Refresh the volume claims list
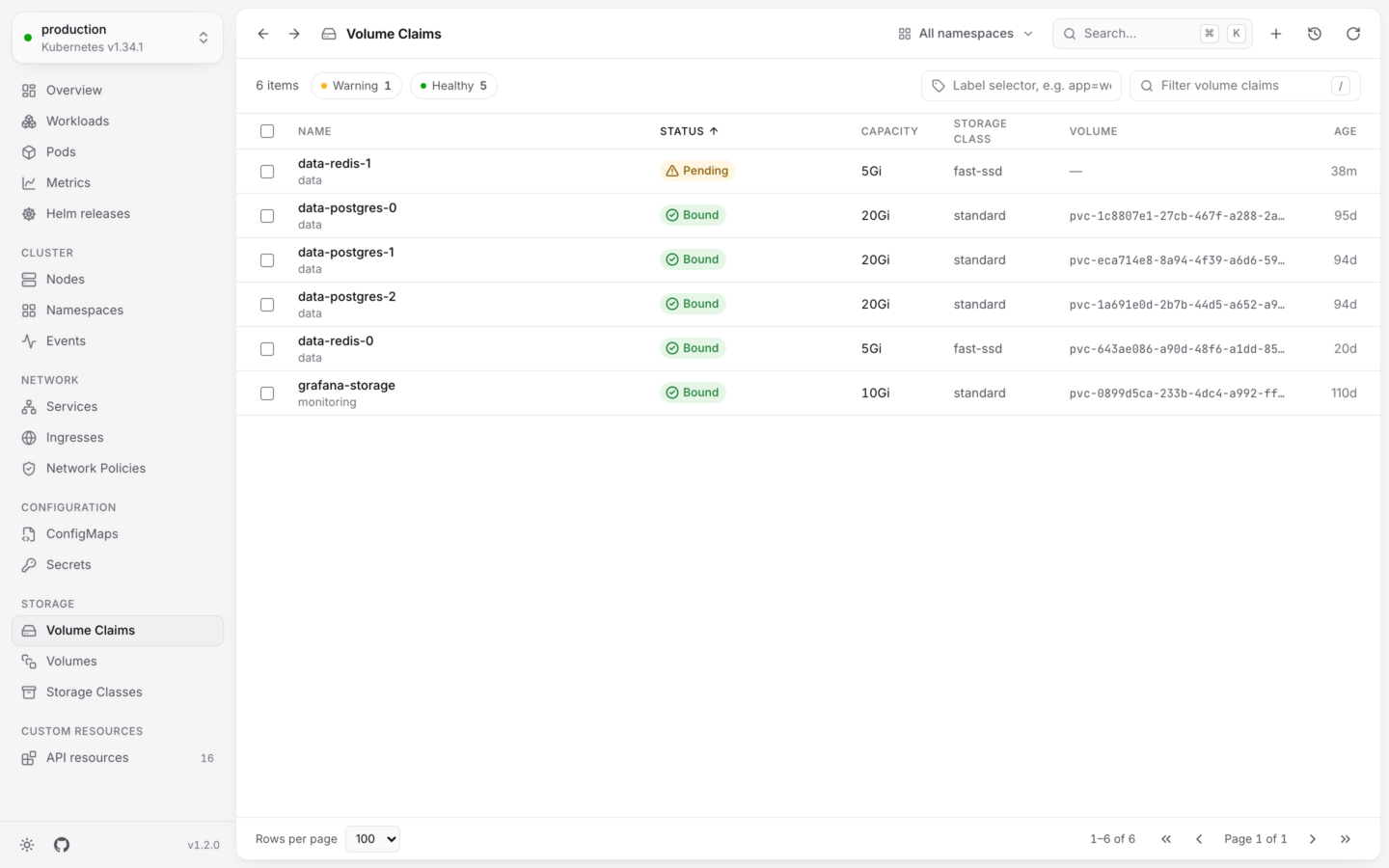Screen dimensions: 1389x868 click(x=1353, y=34)
